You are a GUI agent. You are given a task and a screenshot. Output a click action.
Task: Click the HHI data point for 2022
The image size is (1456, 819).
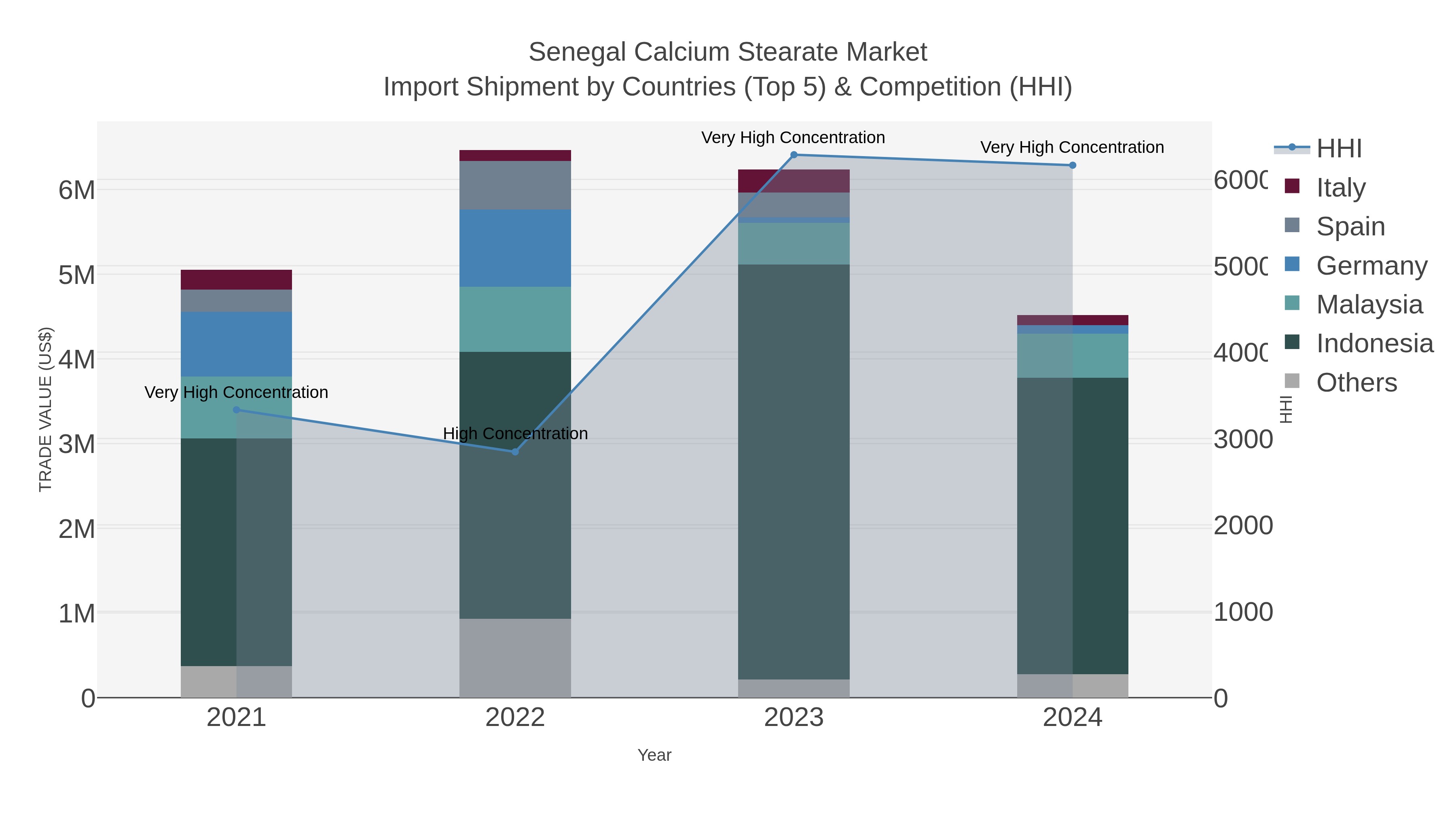[515, 452]
